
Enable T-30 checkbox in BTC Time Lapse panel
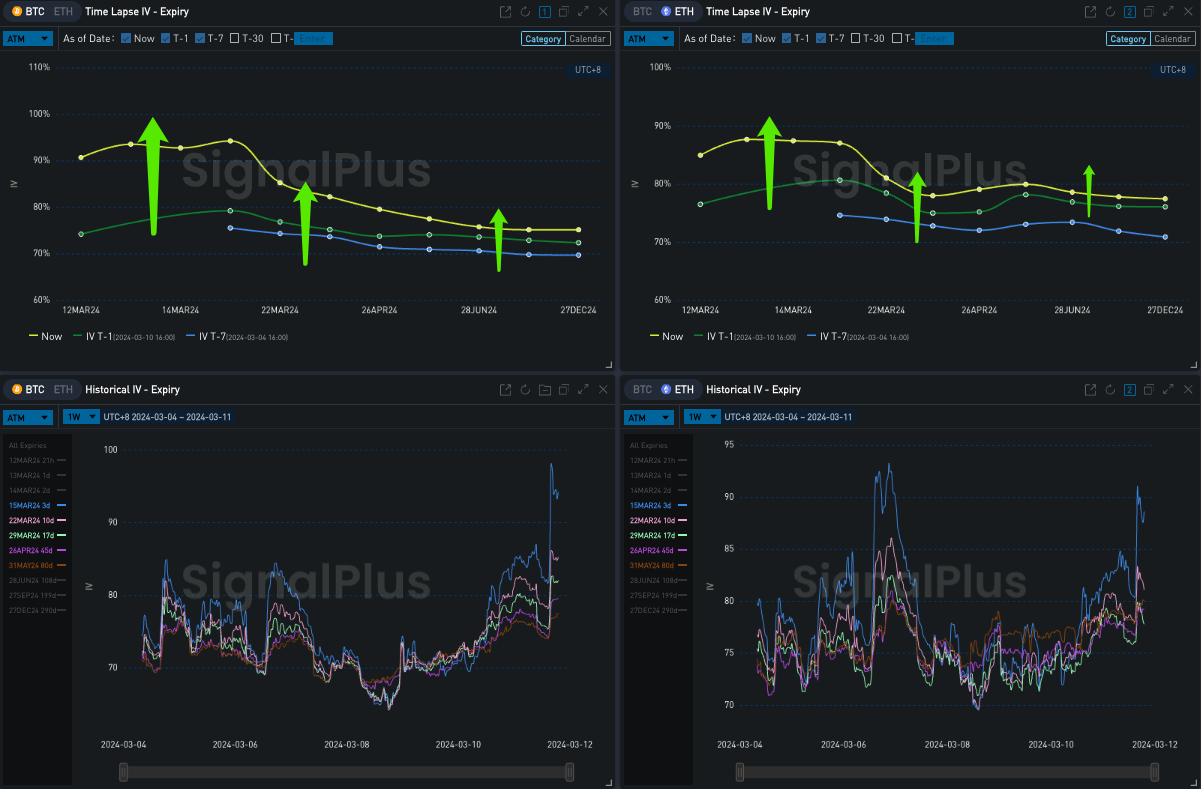(x=235, y=38)
